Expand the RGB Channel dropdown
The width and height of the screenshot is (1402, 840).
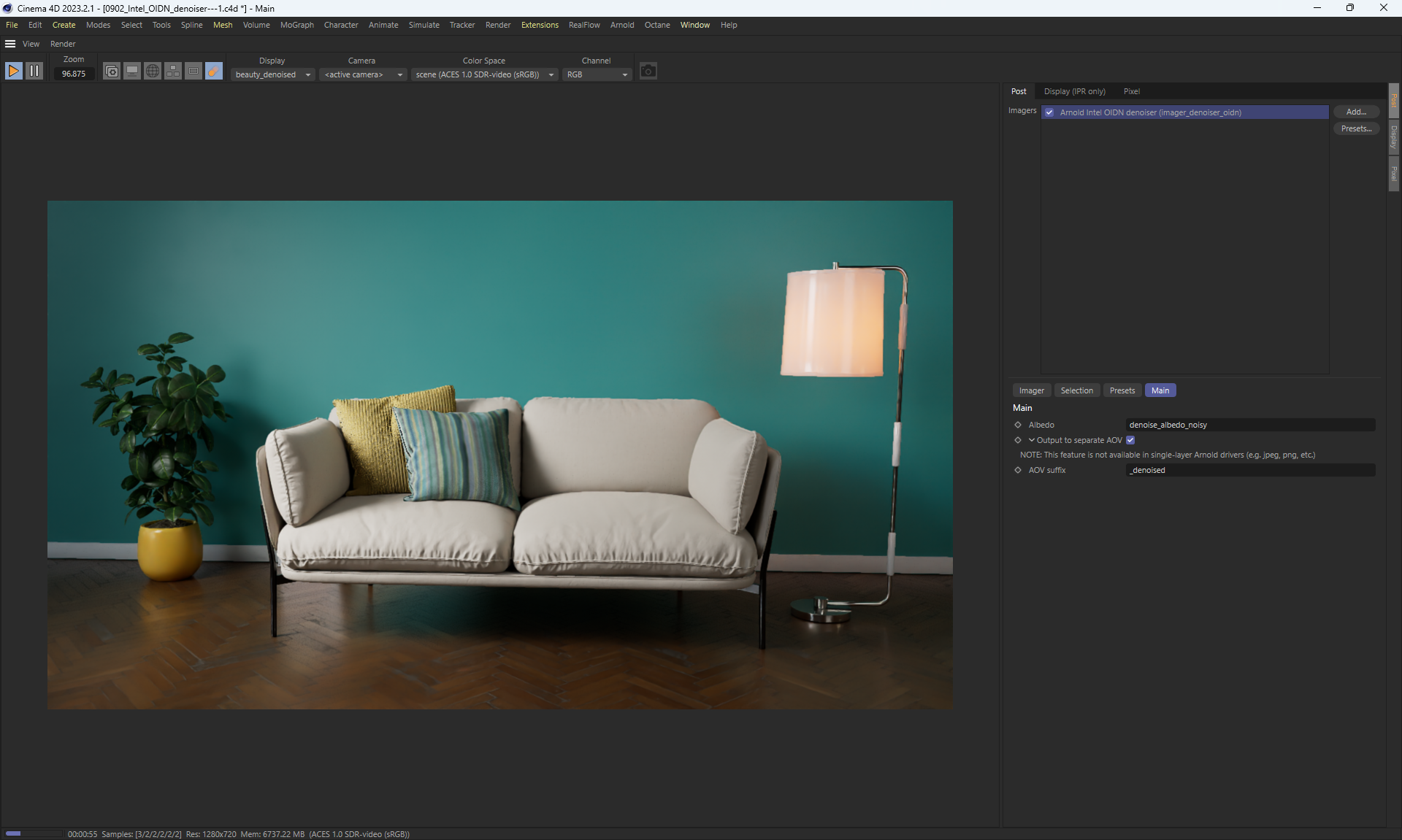[597, 74]
